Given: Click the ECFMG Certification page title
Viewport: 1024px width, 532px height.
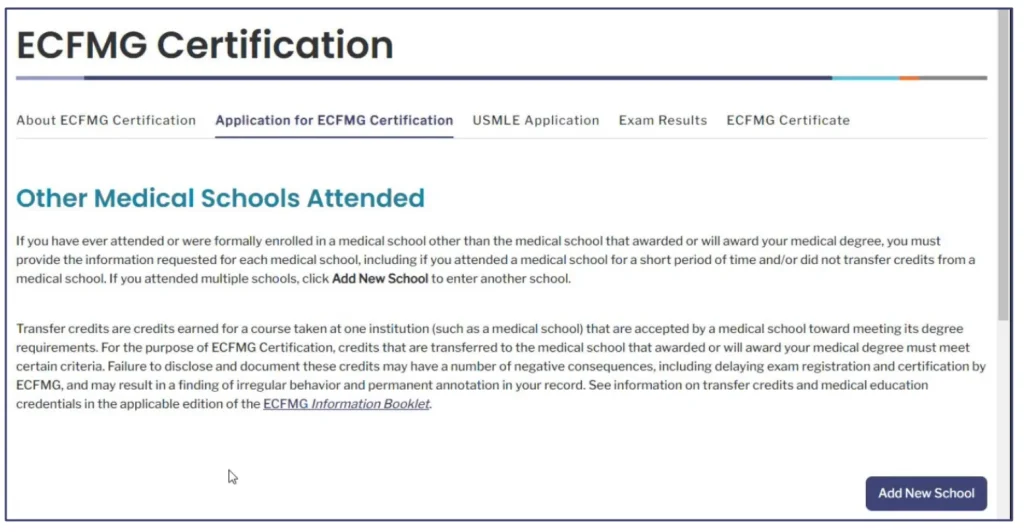Looking at the screenshot, I should pos(205,45).
